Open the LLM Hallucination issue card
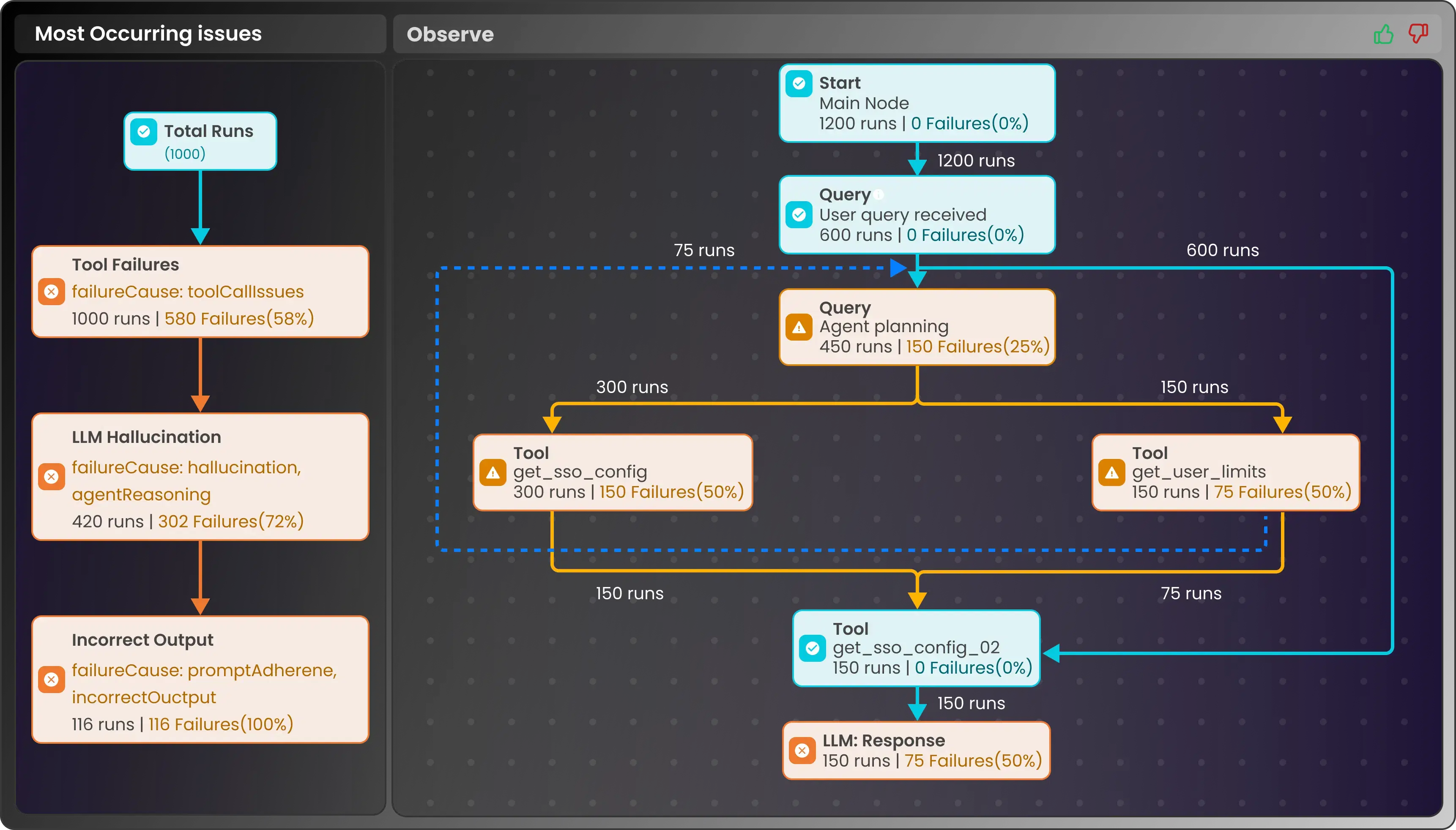The image size is (1456, 830). pyautogui.click(x=200, y=477)
